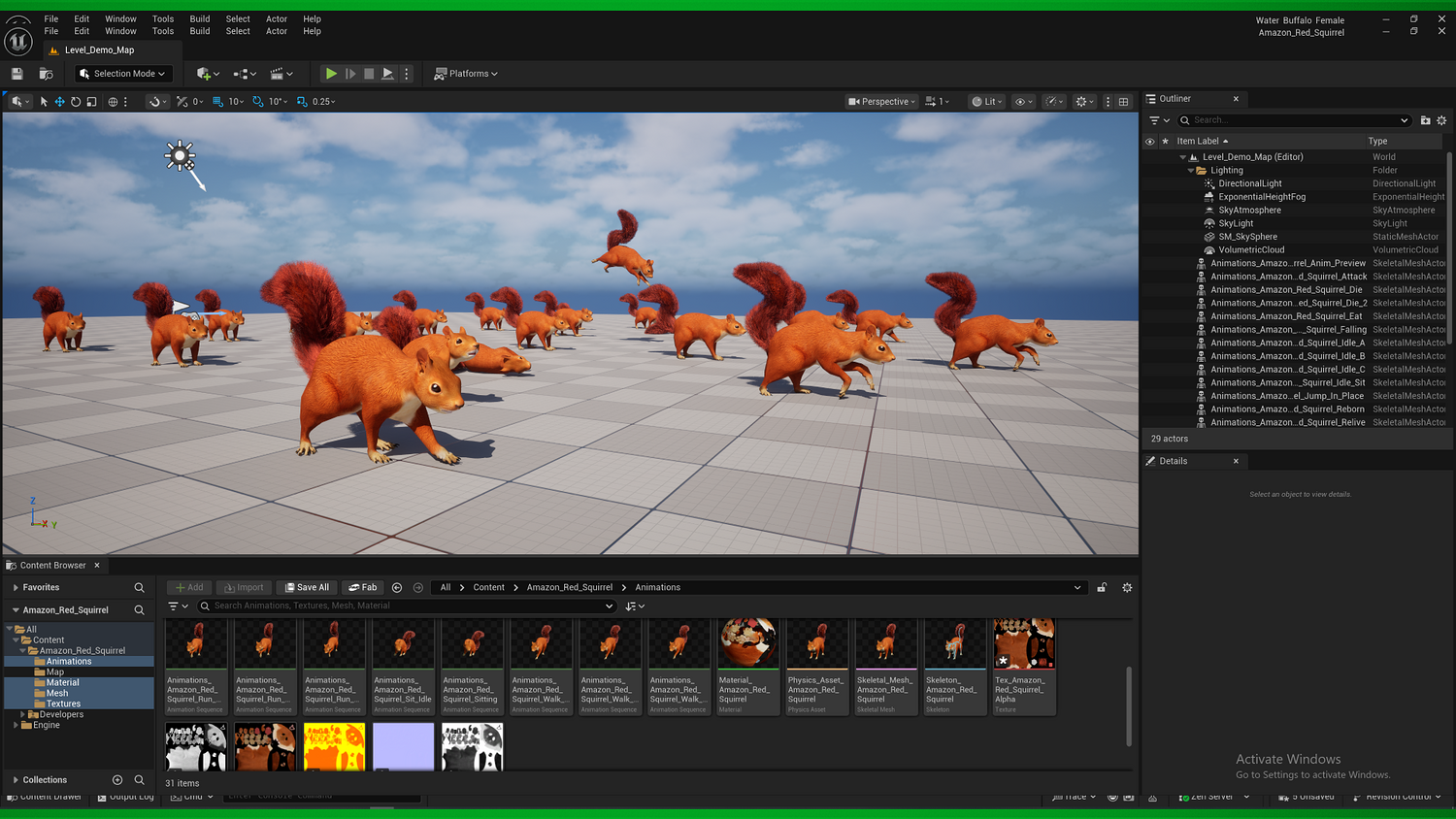Open camera speed 1 dropdown
The width and height of the screenshot is (1456, 819).
937,102
